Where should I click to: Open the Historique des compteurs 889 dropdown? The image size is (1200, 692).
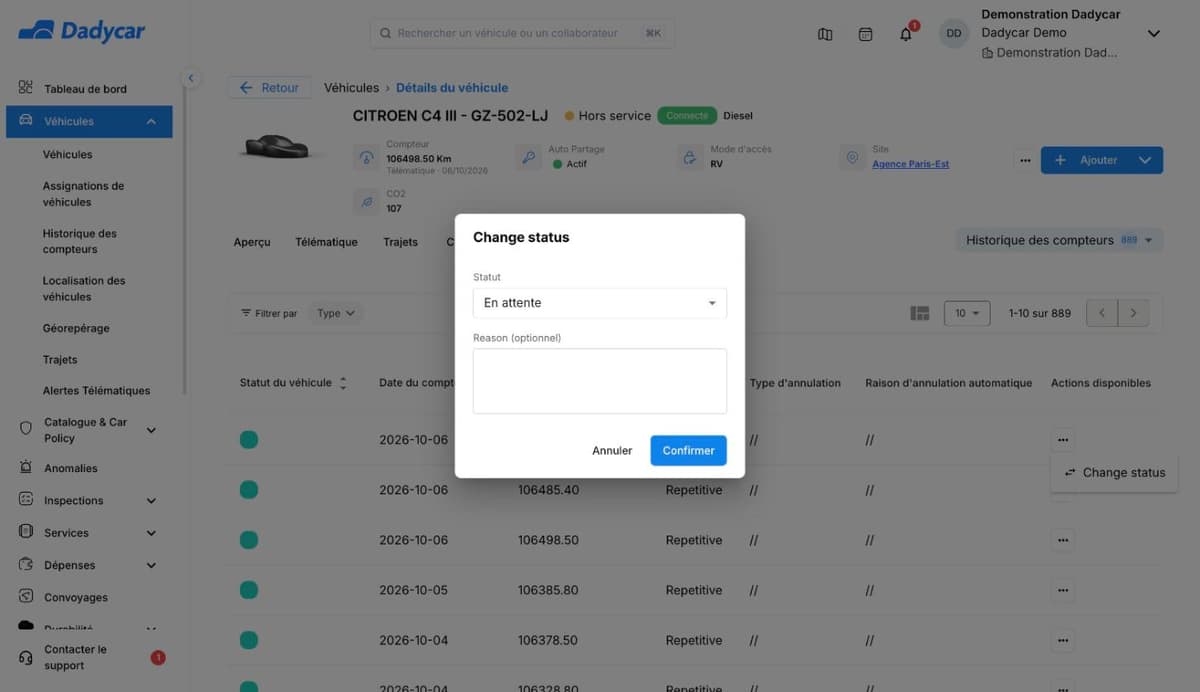tap(1059, 240)
